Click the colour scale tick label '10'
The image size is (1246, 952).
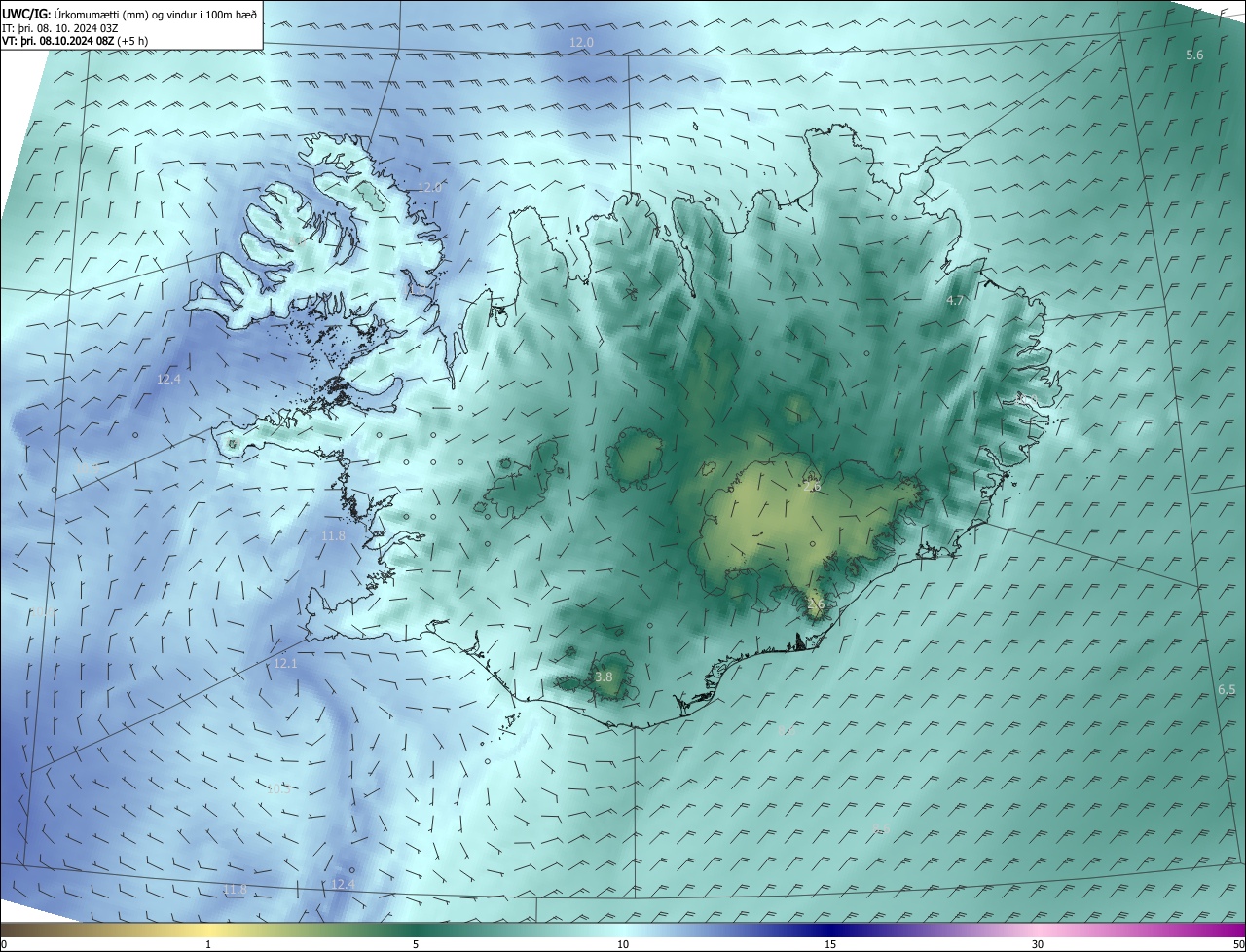coord(623,945)
